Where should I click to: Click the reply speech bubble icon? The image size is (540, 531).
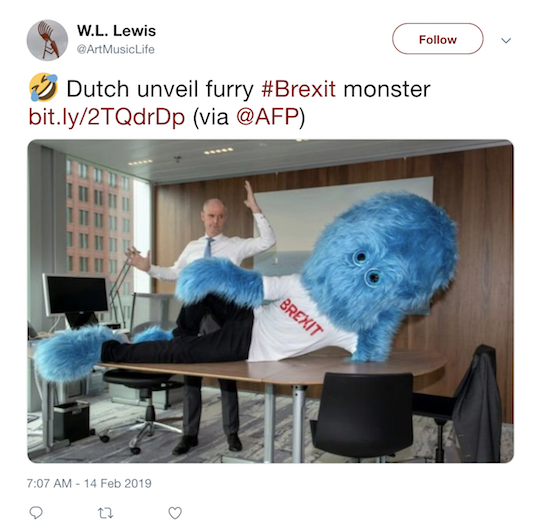click(x=36, y=513)
